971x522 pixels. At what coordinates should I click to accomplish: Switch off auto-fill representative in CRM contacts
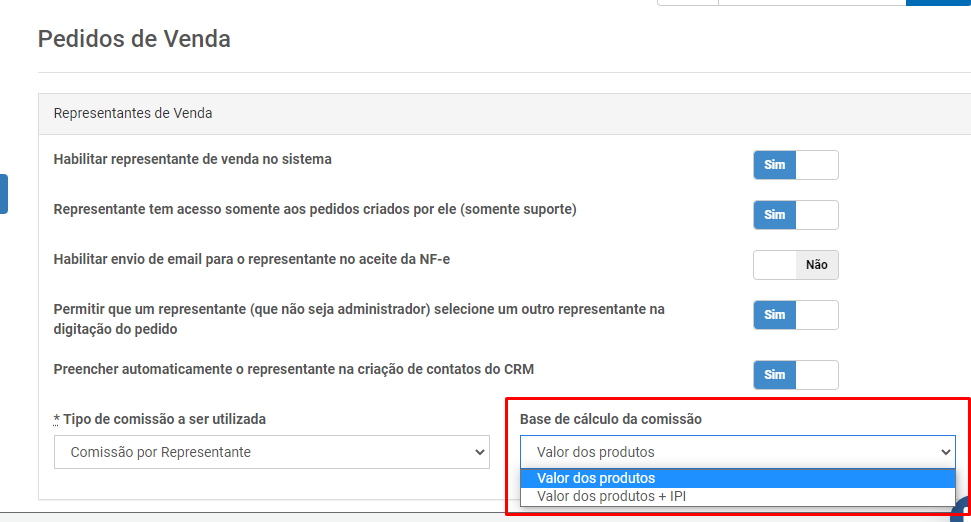tap(796, 375)
